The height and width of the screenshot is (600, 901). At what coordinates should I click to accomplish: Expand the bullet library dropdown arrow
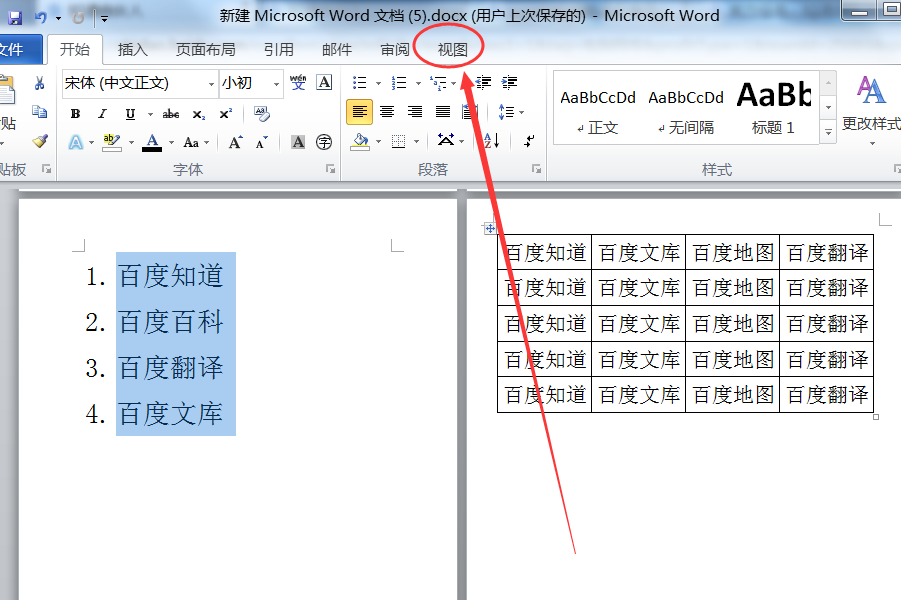(378, 83)
